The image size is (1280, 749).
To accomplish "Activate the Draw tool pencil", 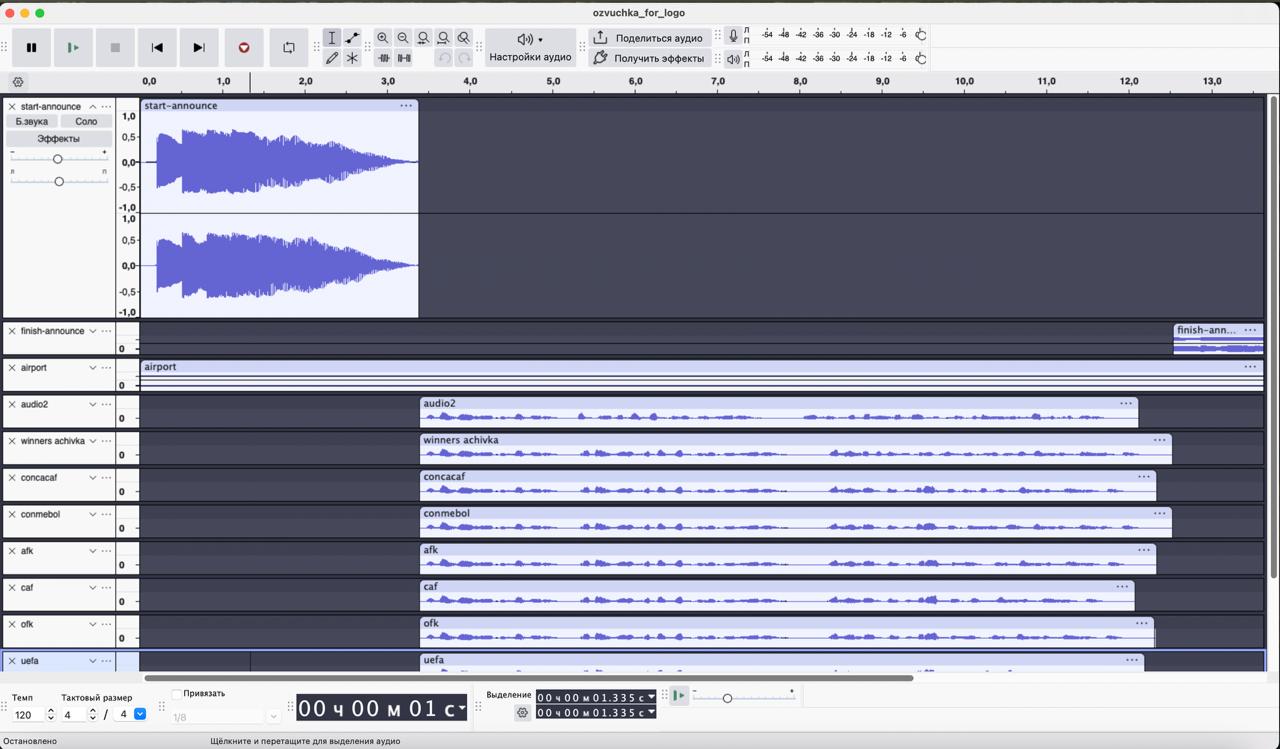I will [332, 57].
